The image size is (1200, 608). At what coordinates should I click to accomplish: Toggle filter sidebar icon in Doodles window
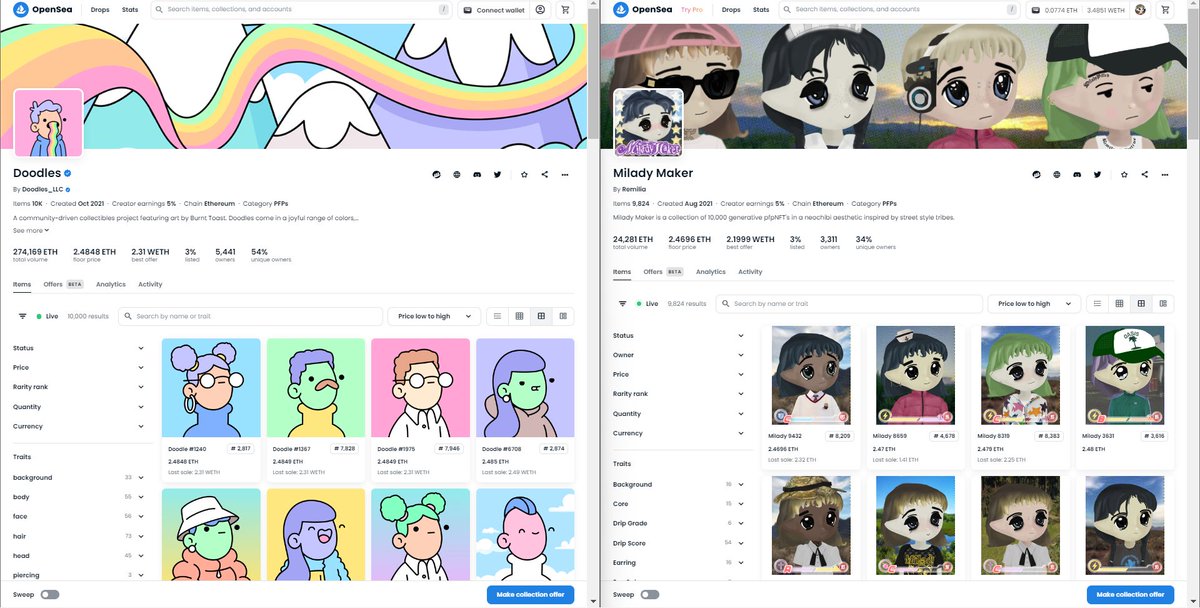click(x=22, y=316)
